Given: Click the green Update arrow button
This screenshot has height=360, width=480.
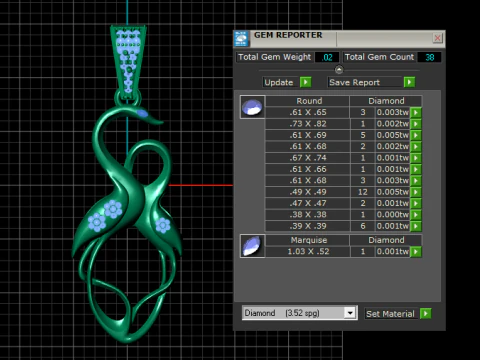Looking at the screenshot, I should click(305, 82).
